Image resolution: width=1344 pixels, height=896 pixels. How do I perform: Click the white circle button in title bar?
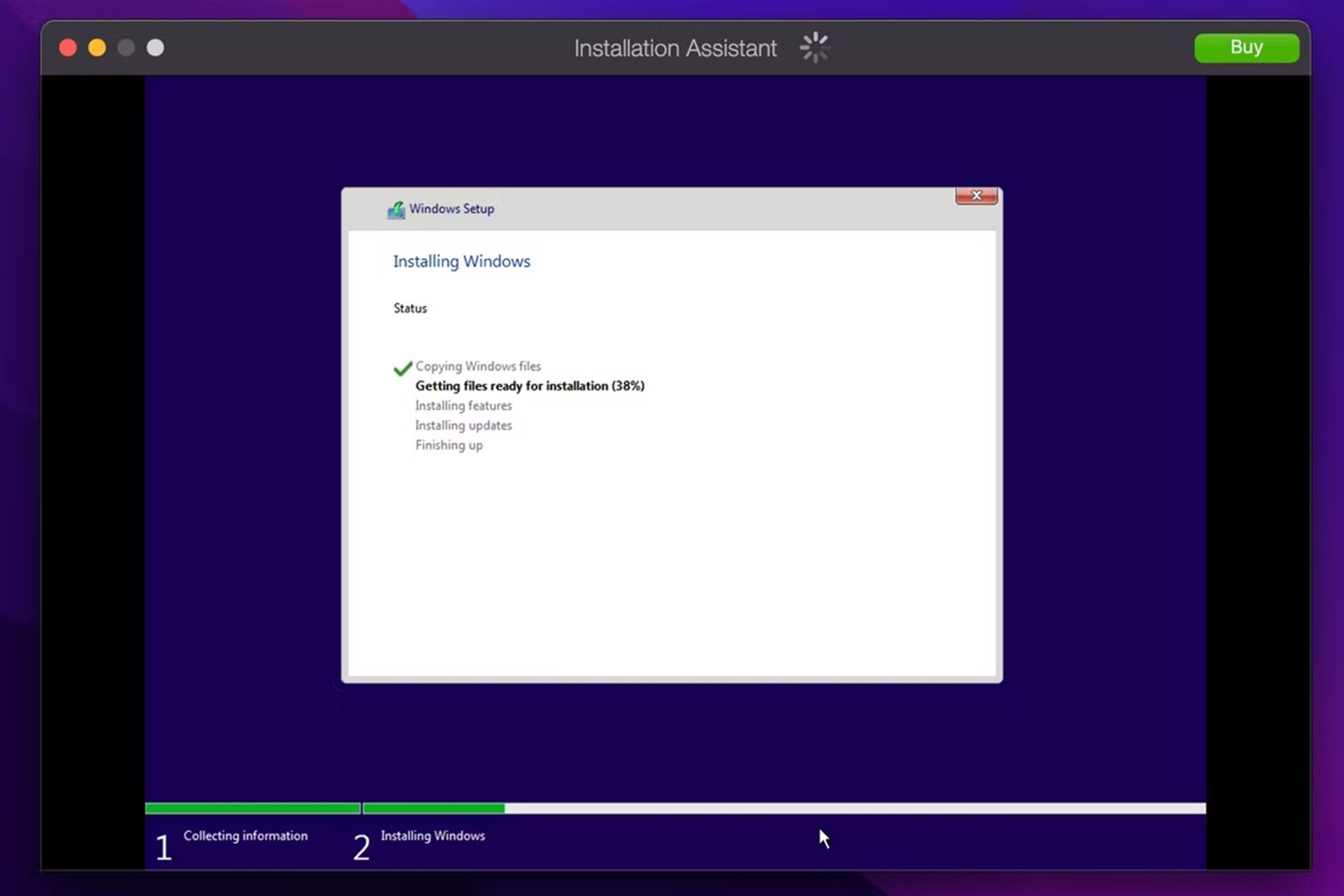pos(155,48)
